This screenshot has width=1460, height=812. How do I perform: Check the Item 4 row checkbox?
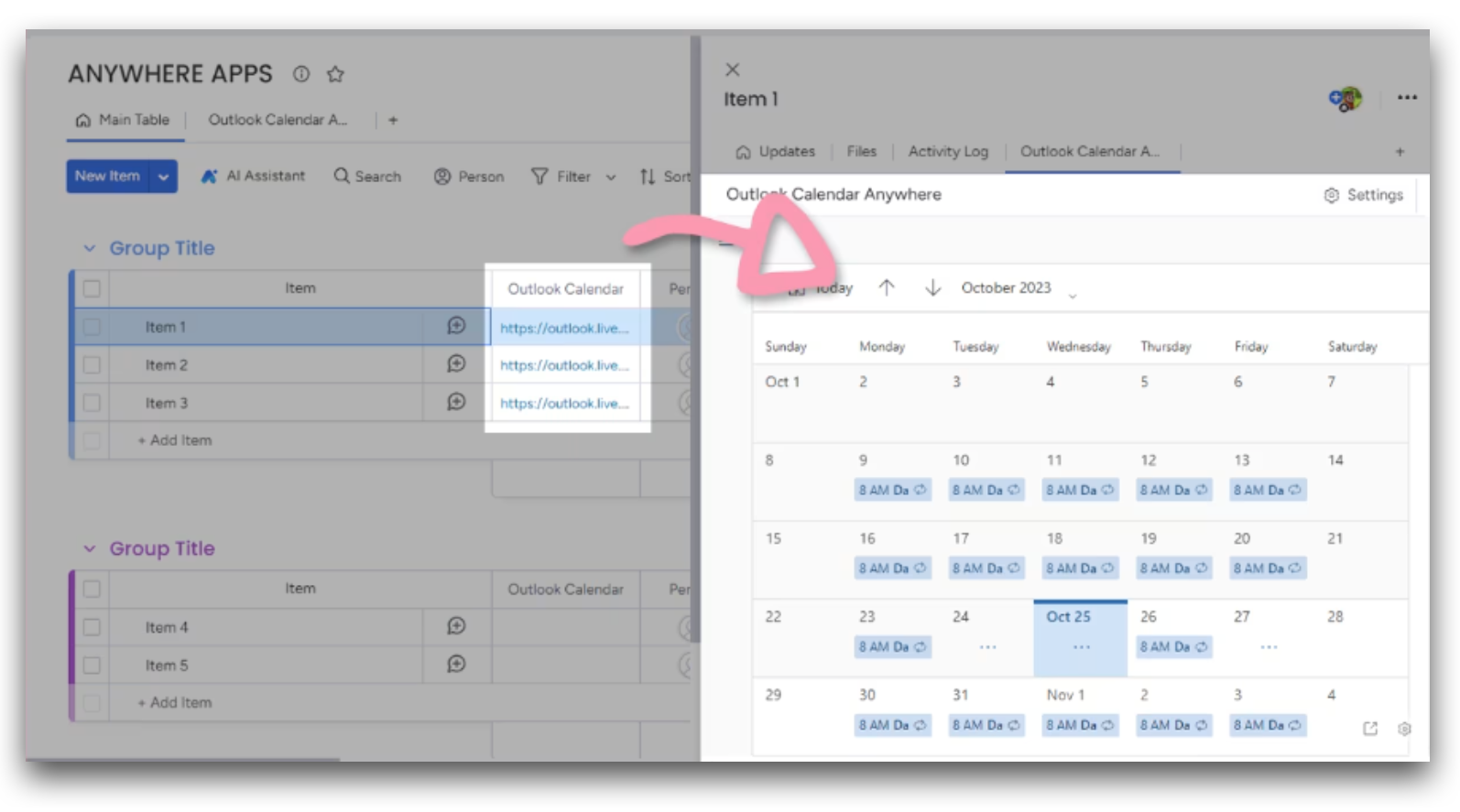[x=92, y=627]
